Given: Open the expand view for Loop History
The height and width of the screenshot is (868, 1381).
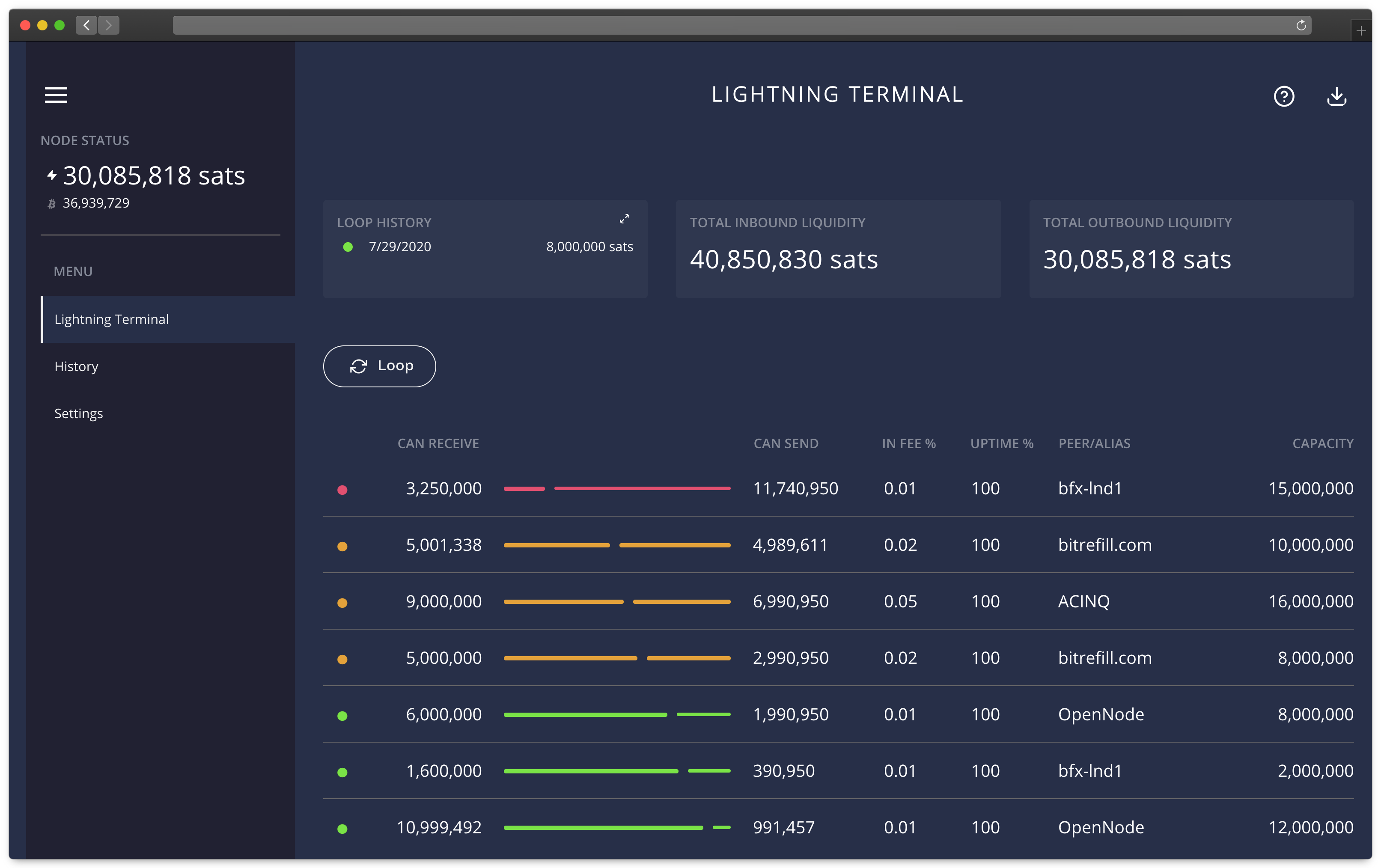Looking at the screenshot, I should (625, 219).
